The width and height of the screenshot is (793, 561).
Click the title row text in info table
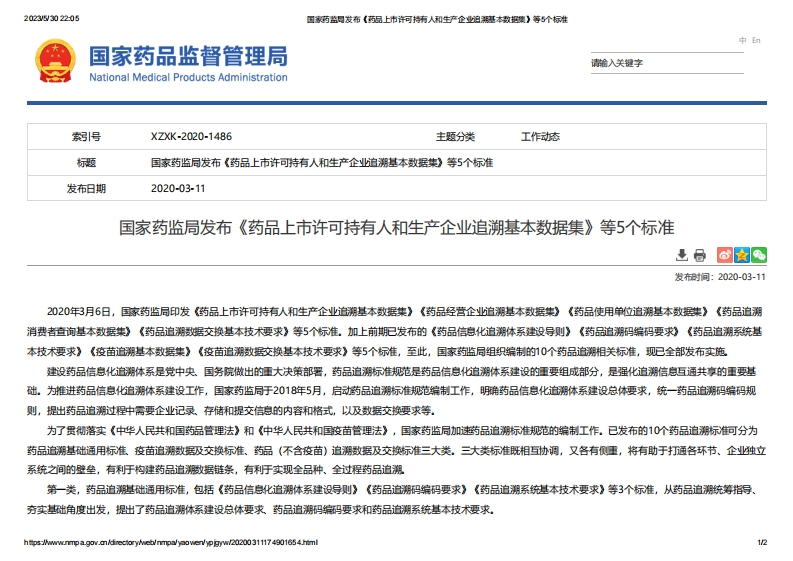[322, 162]
